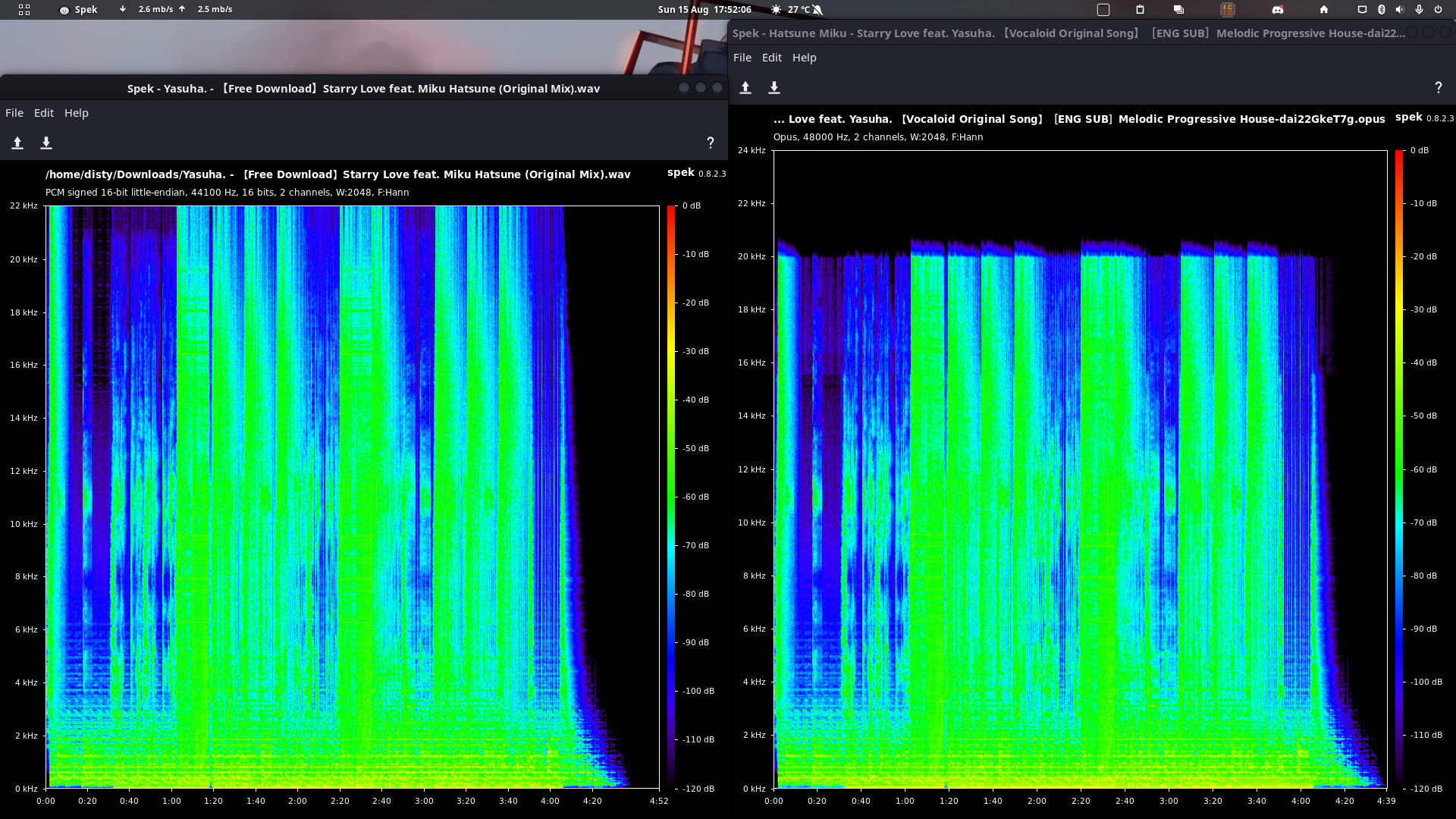Screen dimensions: 1456x819
Task: Open the Help menu in the wav window
Action: (x=77, y=113)
